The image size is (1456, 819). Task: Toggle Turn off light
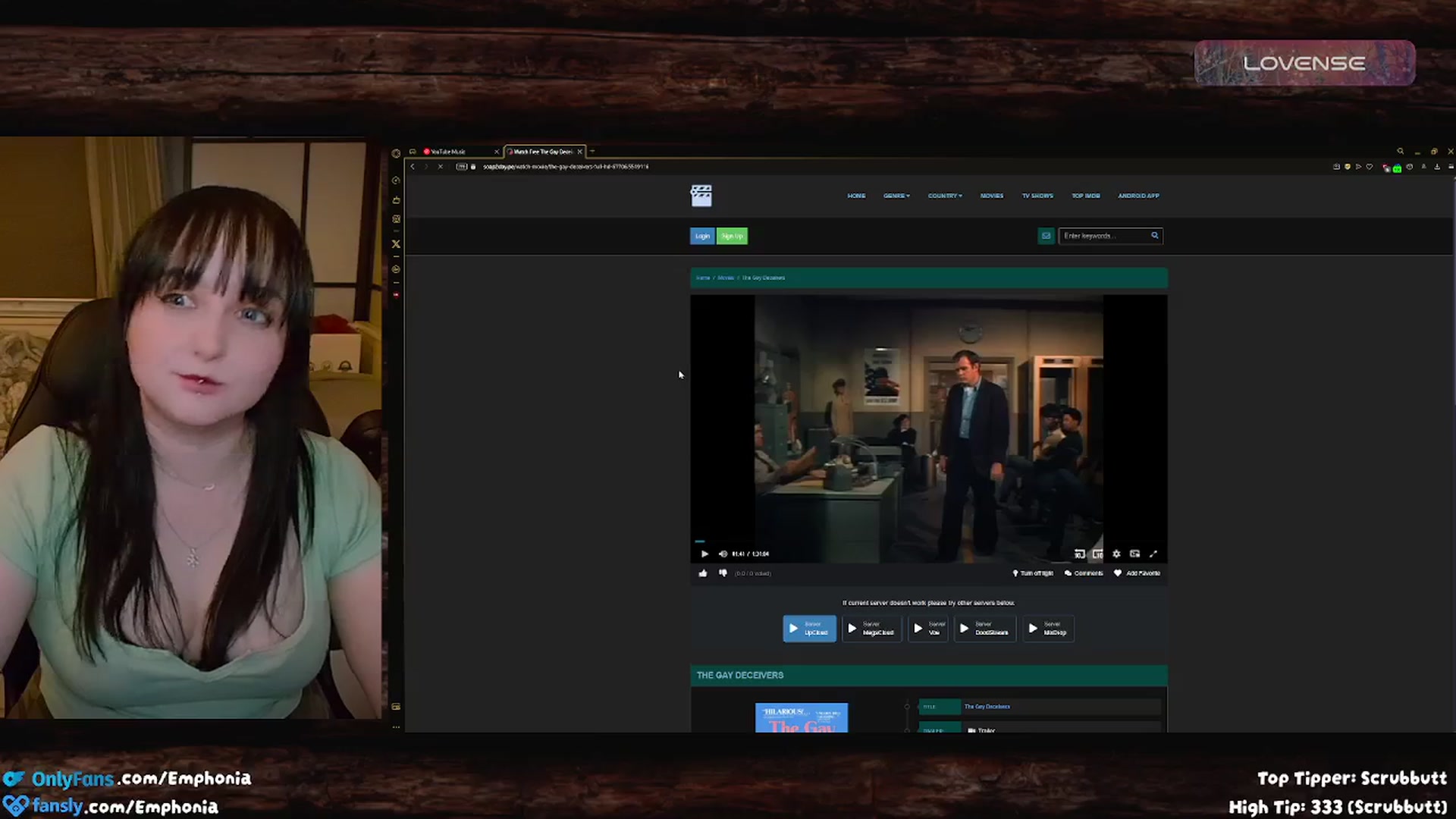[1033, 573]
